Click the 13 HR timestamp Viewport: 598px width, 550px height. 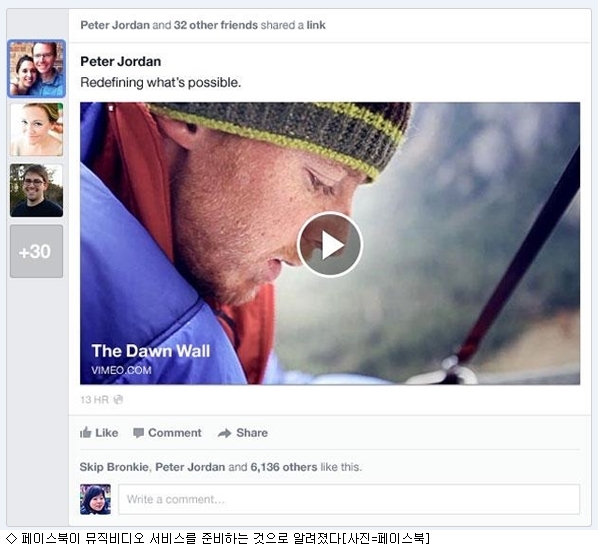coord(94,399)
